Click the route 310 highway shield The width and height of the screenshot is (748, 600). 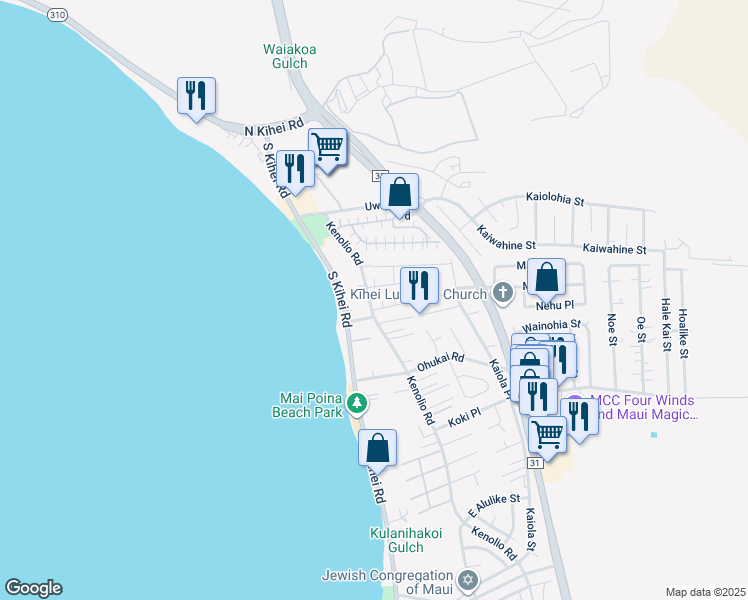click(57, 15)
